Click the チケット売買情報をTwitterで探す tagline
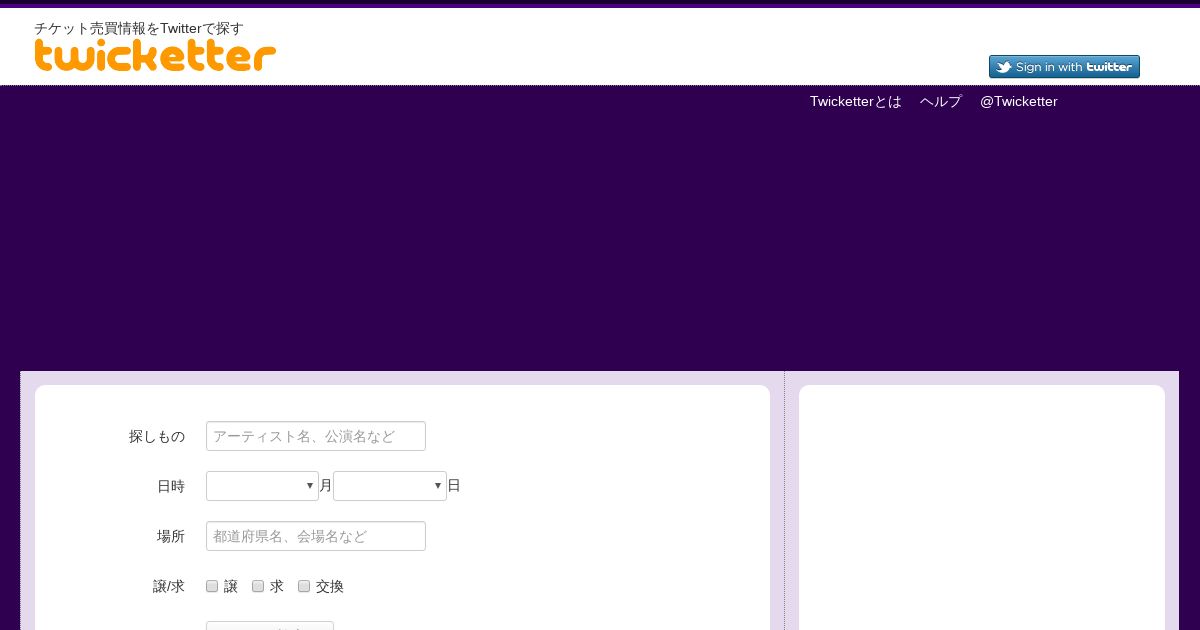 pyautogui.click(x=139, y=28)
